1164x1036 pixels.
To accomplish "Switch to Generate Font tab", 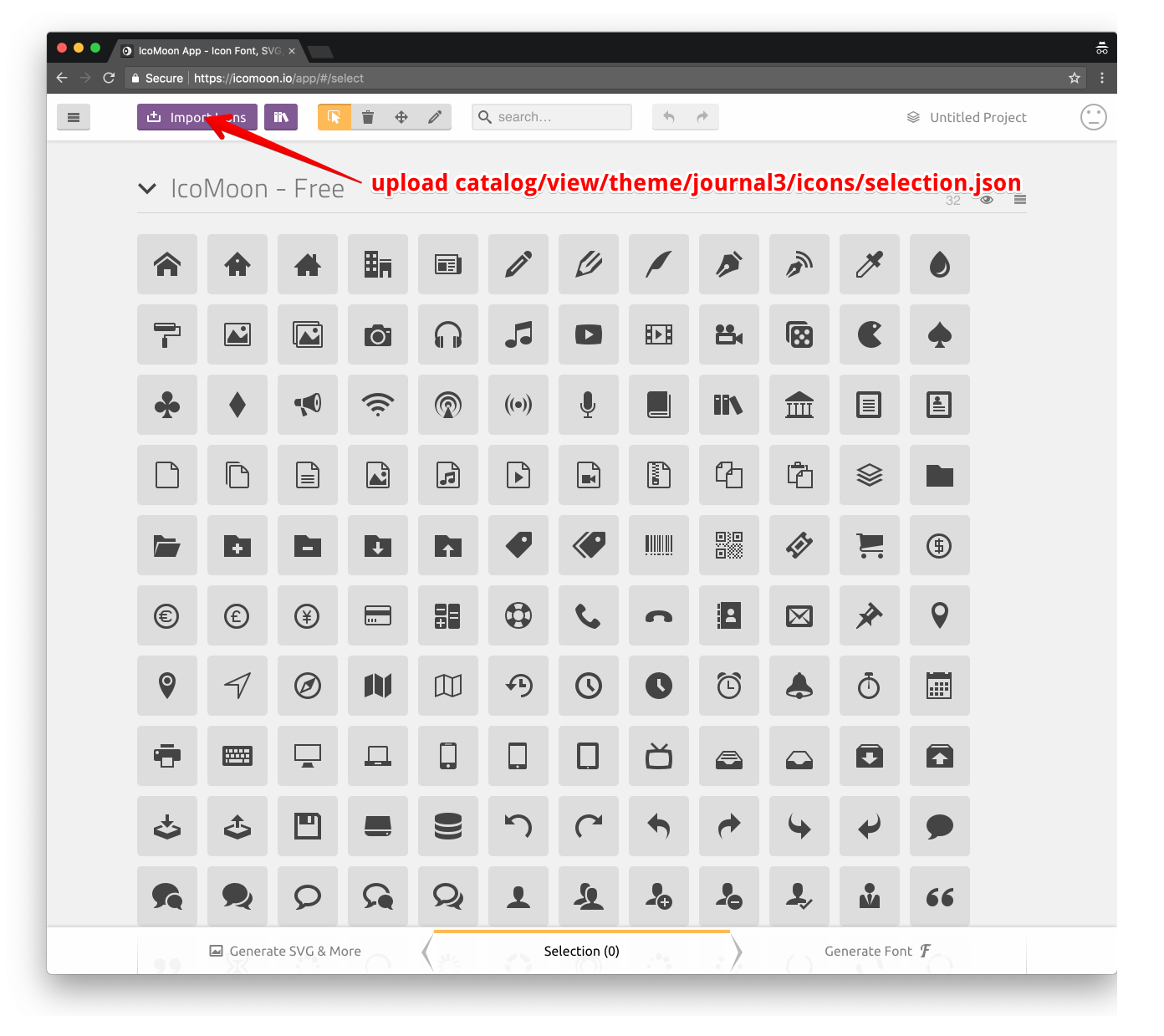I will pos(878,951).
